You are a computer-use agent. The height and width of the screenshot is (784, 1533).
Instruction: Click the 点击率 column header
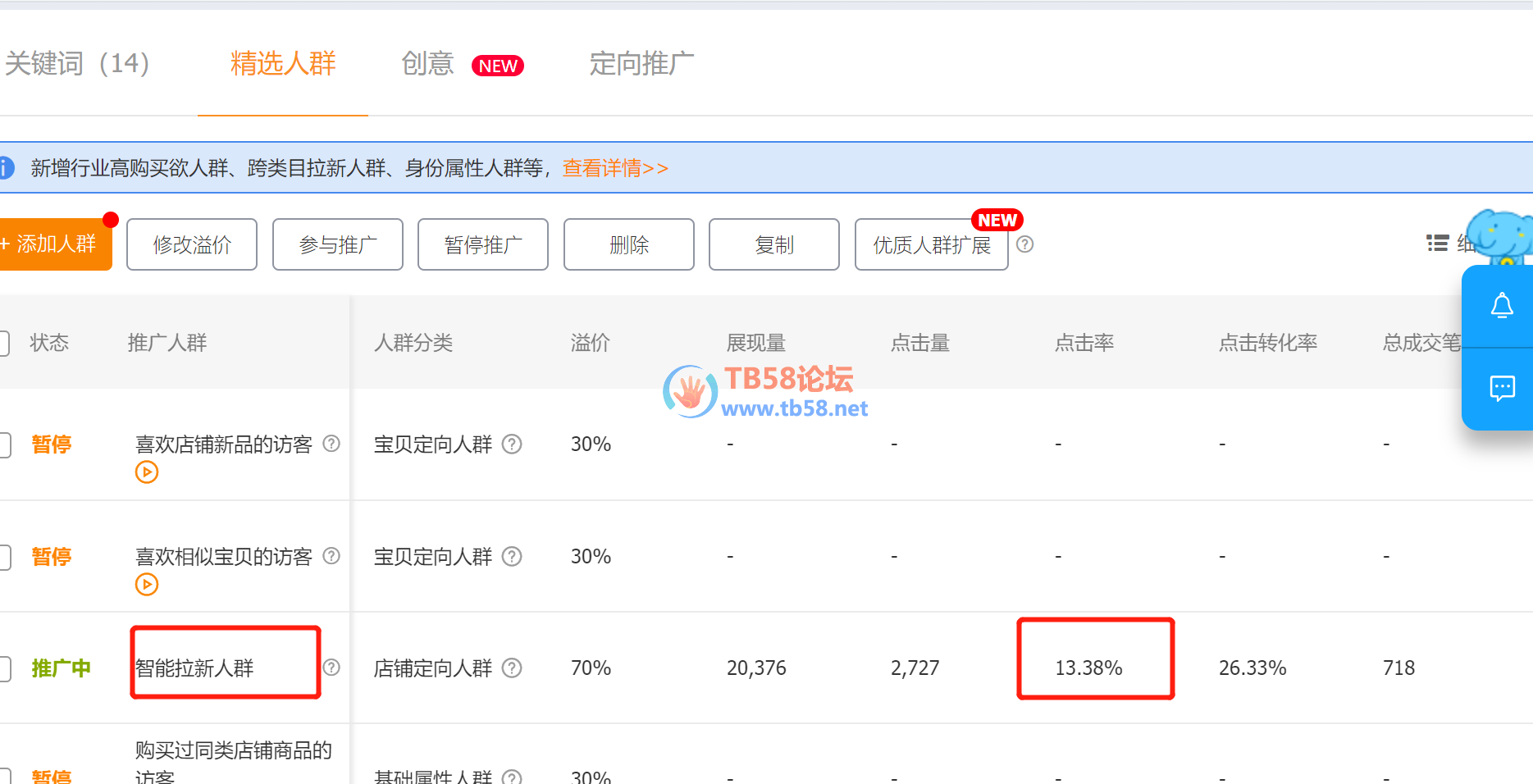1084,343
